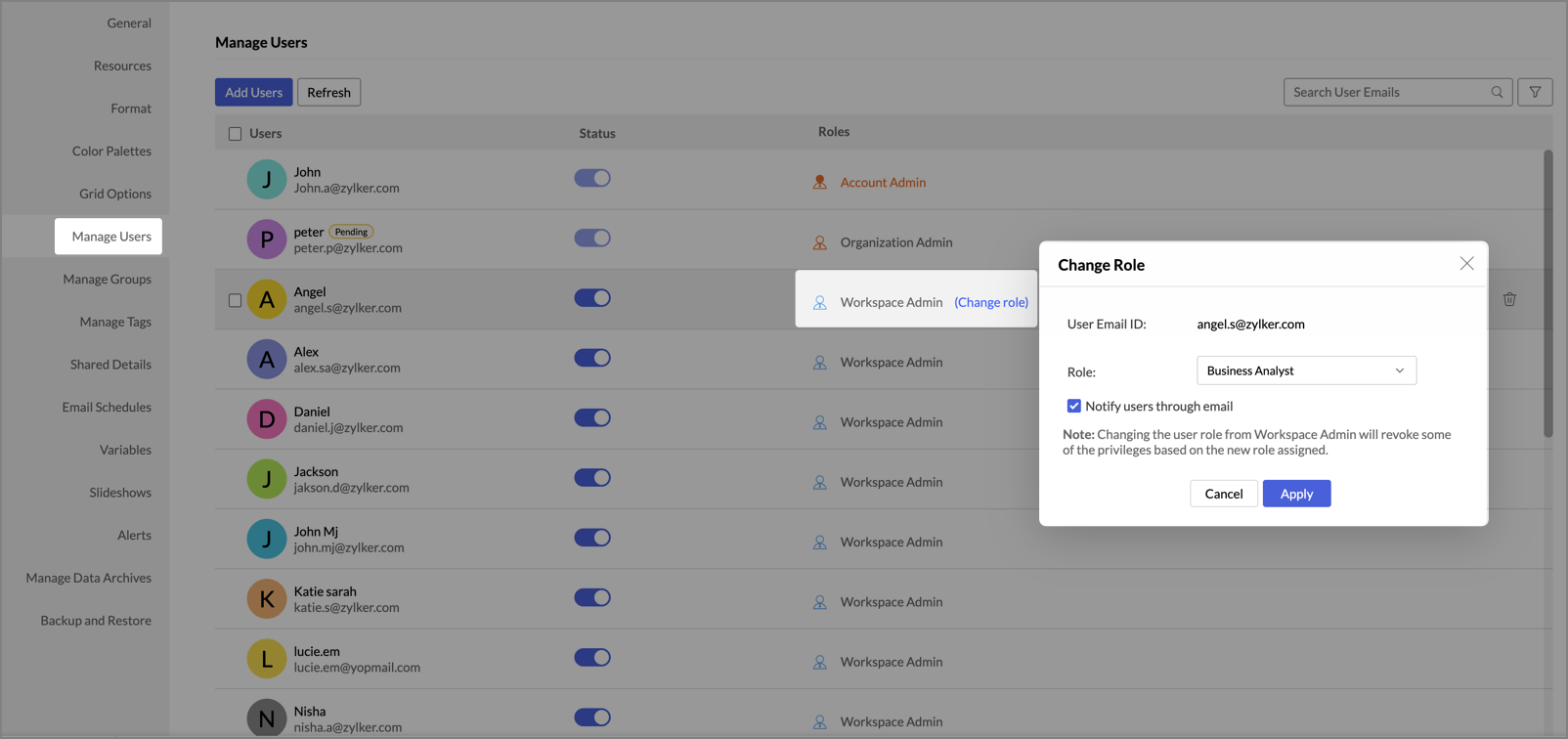Screen dimensions: 1568x739
Task: Click Alex's avatar icon
Action: point(266,360)
